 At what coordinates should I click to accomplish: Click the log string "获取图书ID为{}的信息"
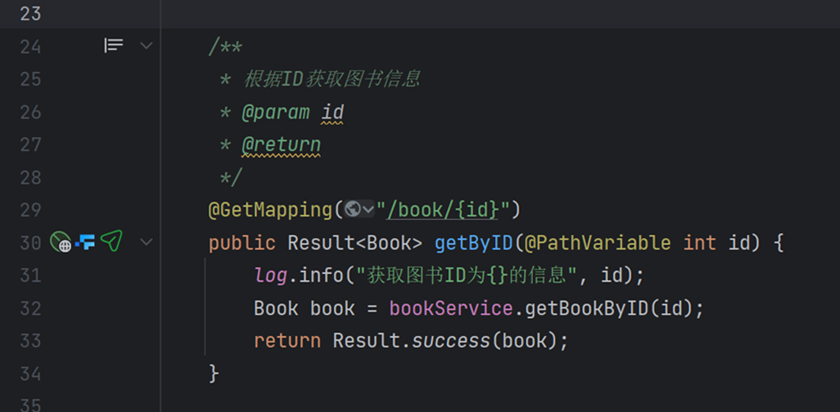(466, 276)
